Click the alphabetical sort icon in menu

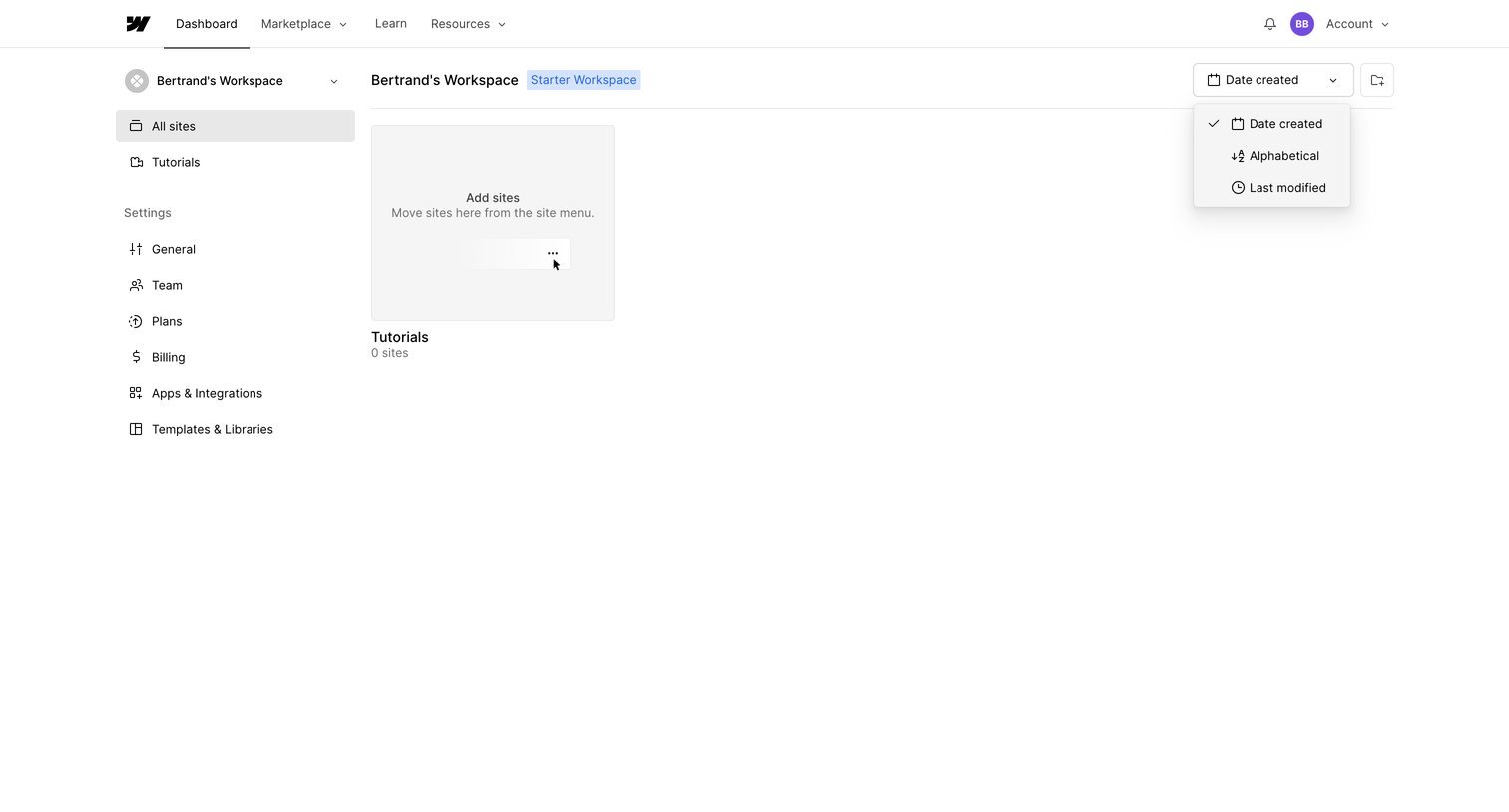pyautogui.click(x=1238, y=156)
